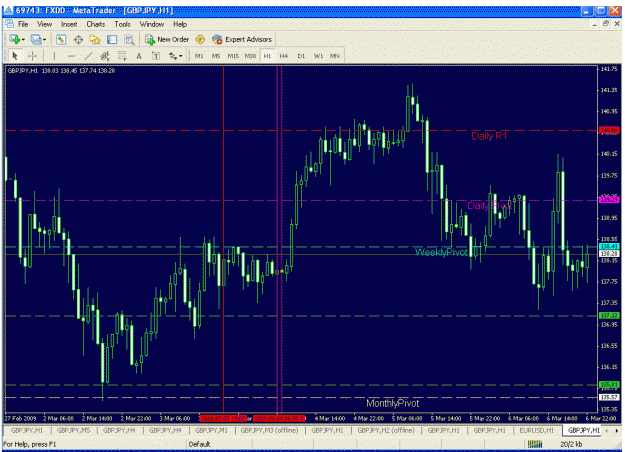Viewport: 625px width, 452px height.
Task: Select the Crosshair tool
Action: coord(32,56)
